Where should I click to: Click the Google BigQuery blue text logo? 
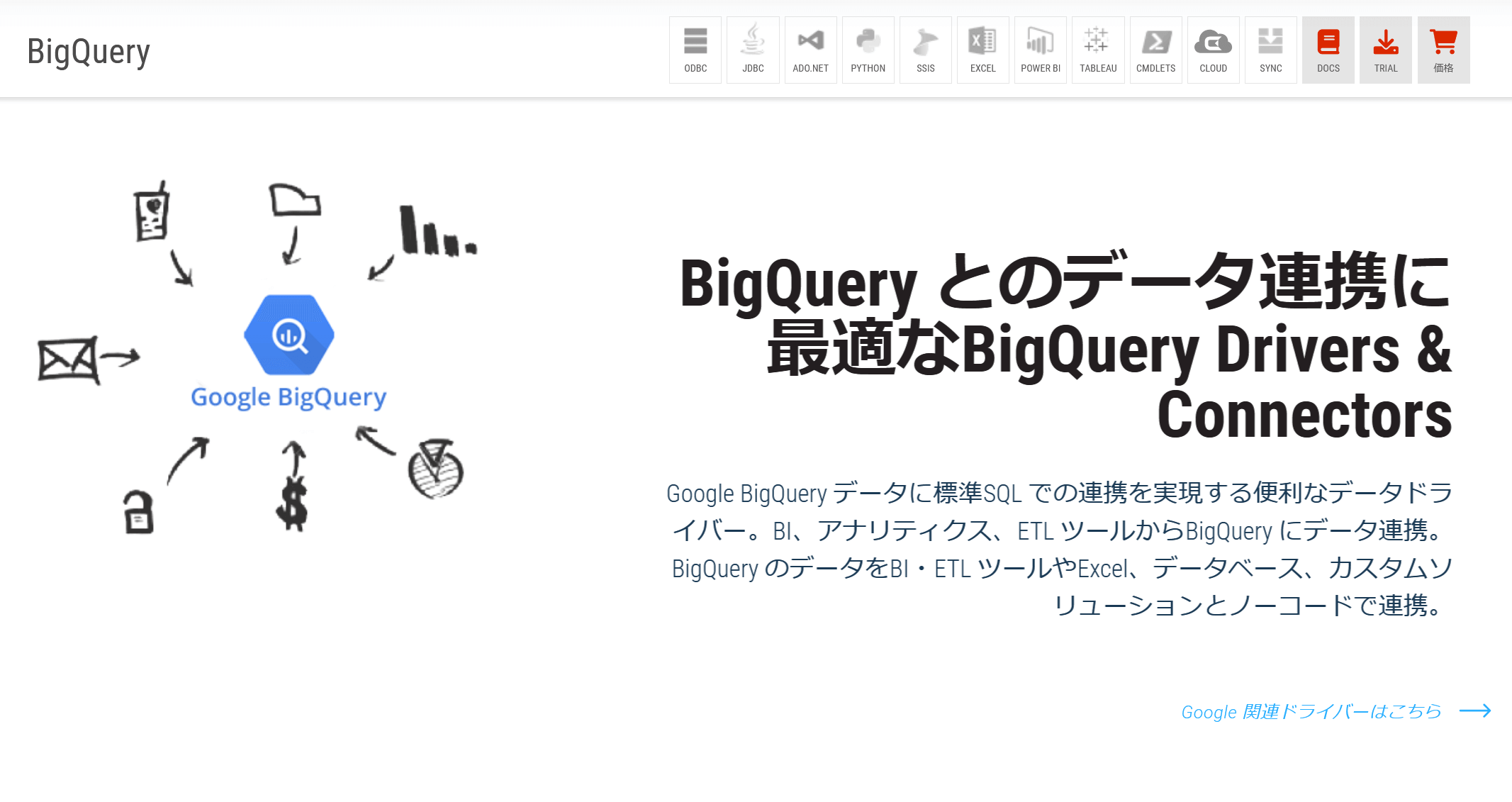[x=289, y=397]
